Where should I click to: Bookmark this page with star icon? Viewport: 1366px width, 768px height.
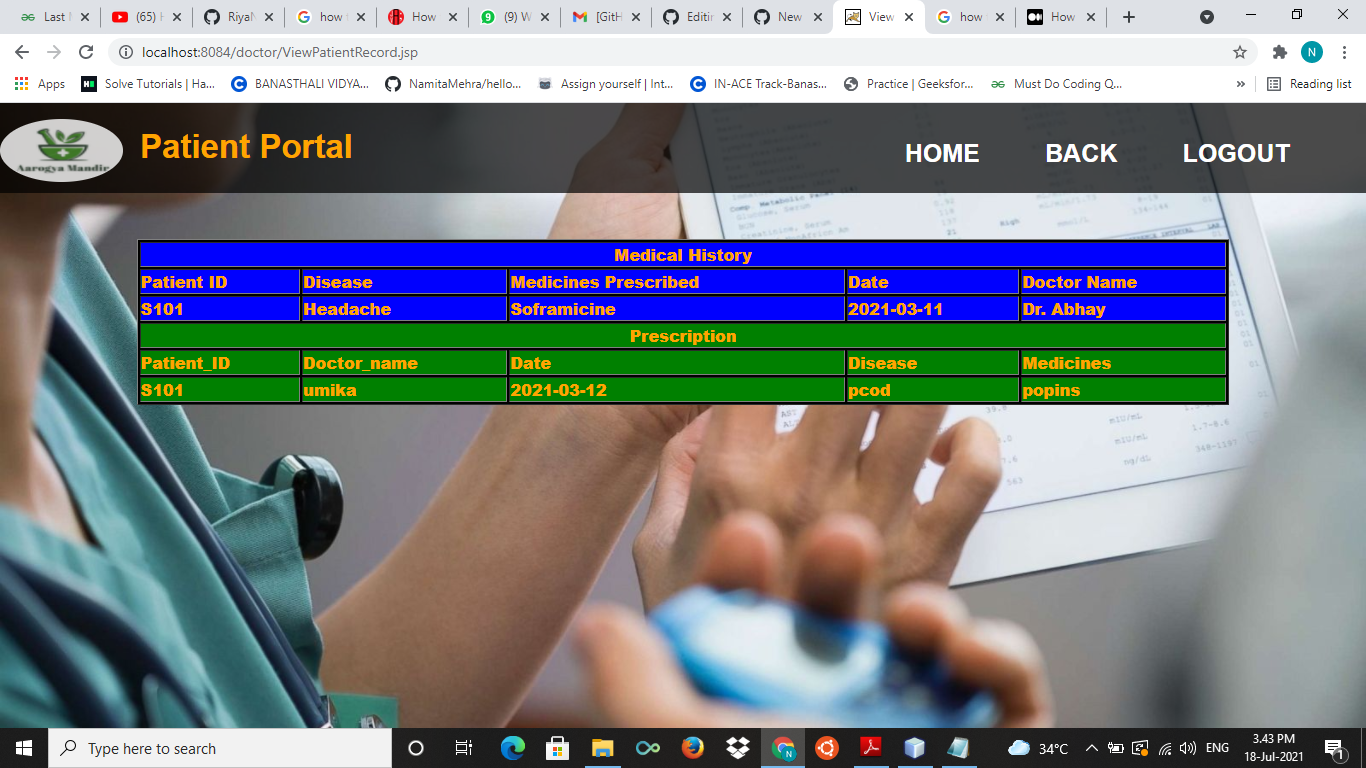[1240, 52]
